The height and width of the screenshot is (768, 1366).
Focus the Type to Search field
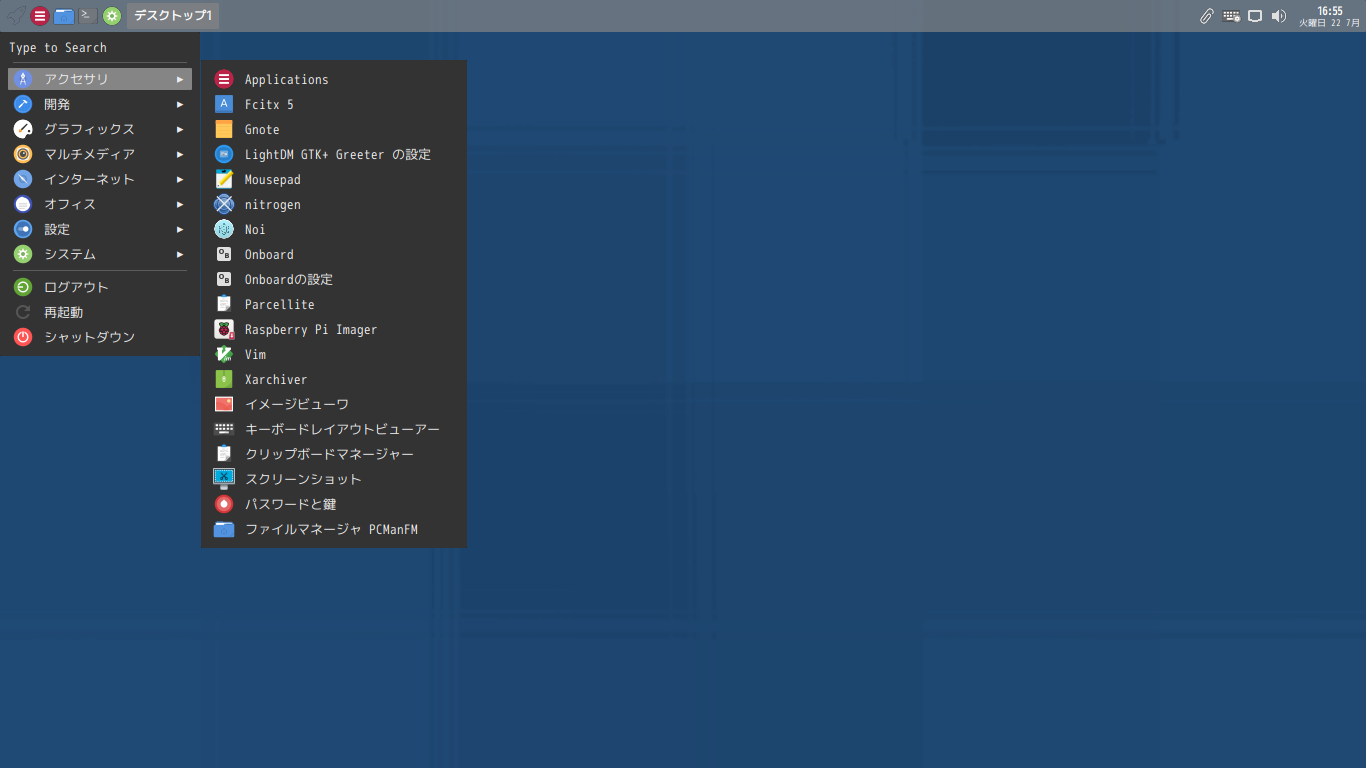click(x=100, y=47)
